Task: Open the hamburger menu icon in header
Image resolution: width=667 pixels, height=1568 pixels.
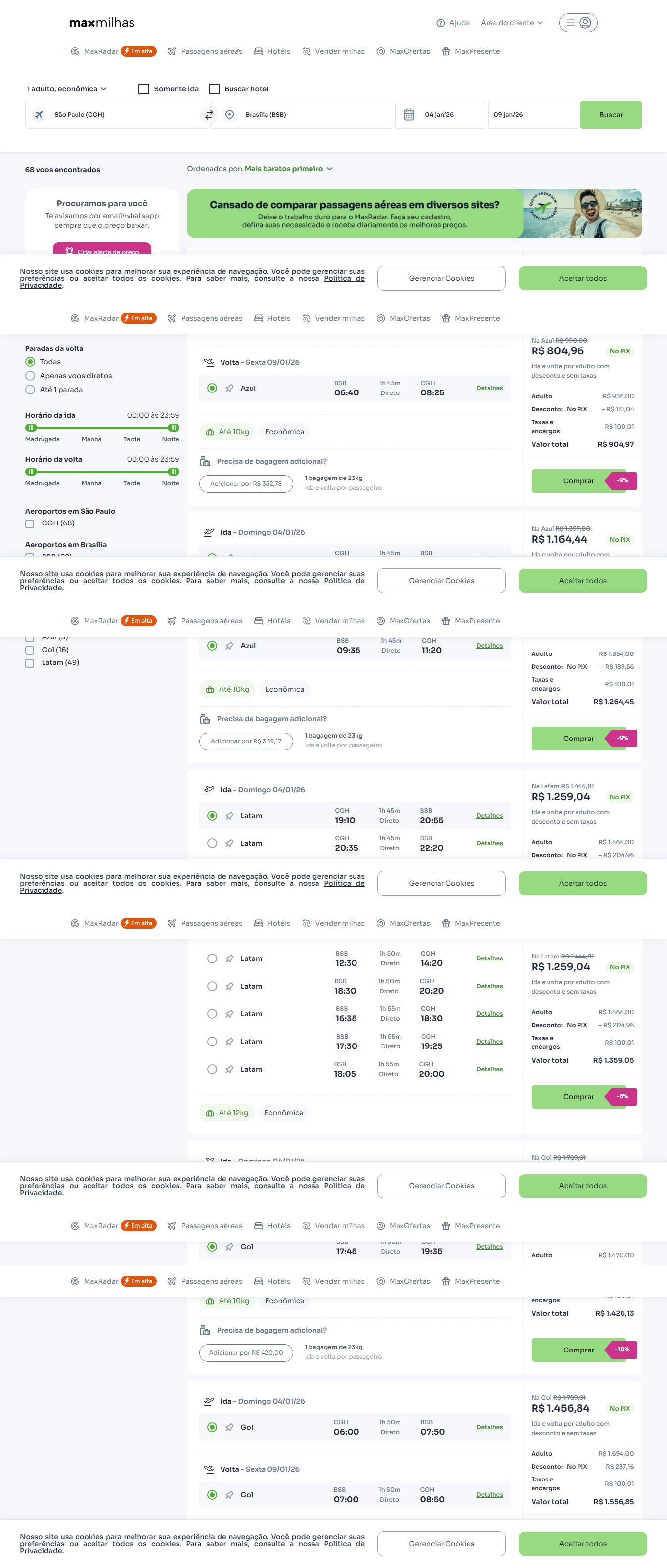Action: pos(570,23)
